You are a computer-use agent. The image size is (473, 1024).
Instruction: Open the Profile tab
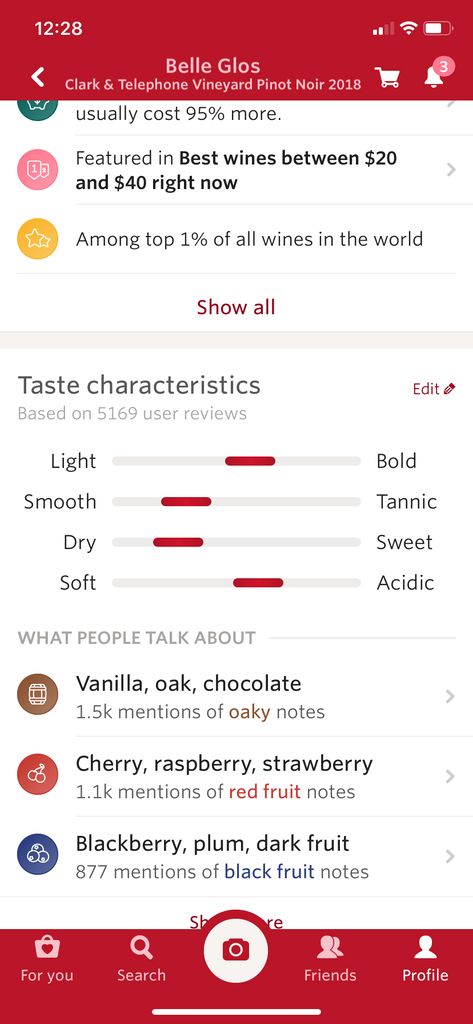tap(425, 959)
